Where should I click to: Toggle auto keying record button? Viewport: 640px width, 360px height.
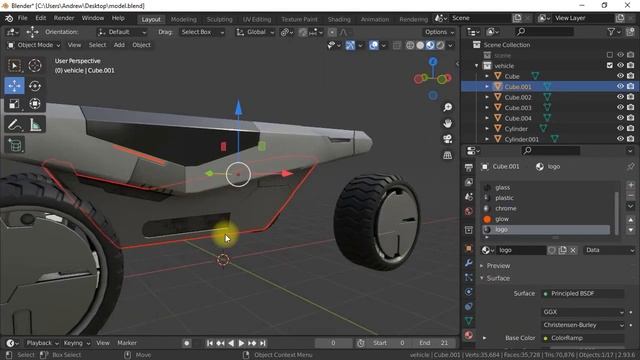pos(187,343)
